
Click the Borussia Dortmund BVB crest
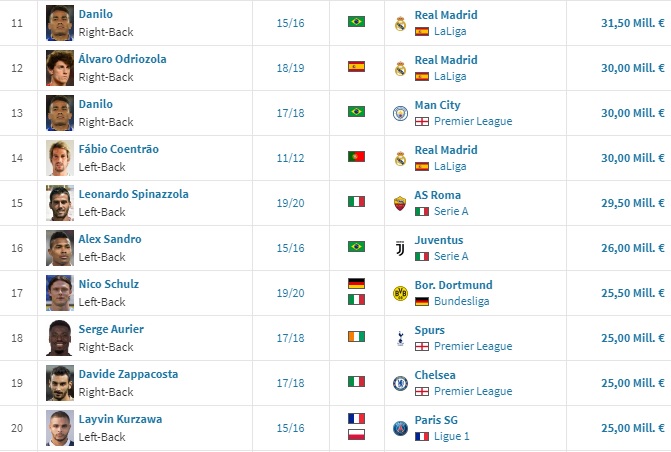400,293
